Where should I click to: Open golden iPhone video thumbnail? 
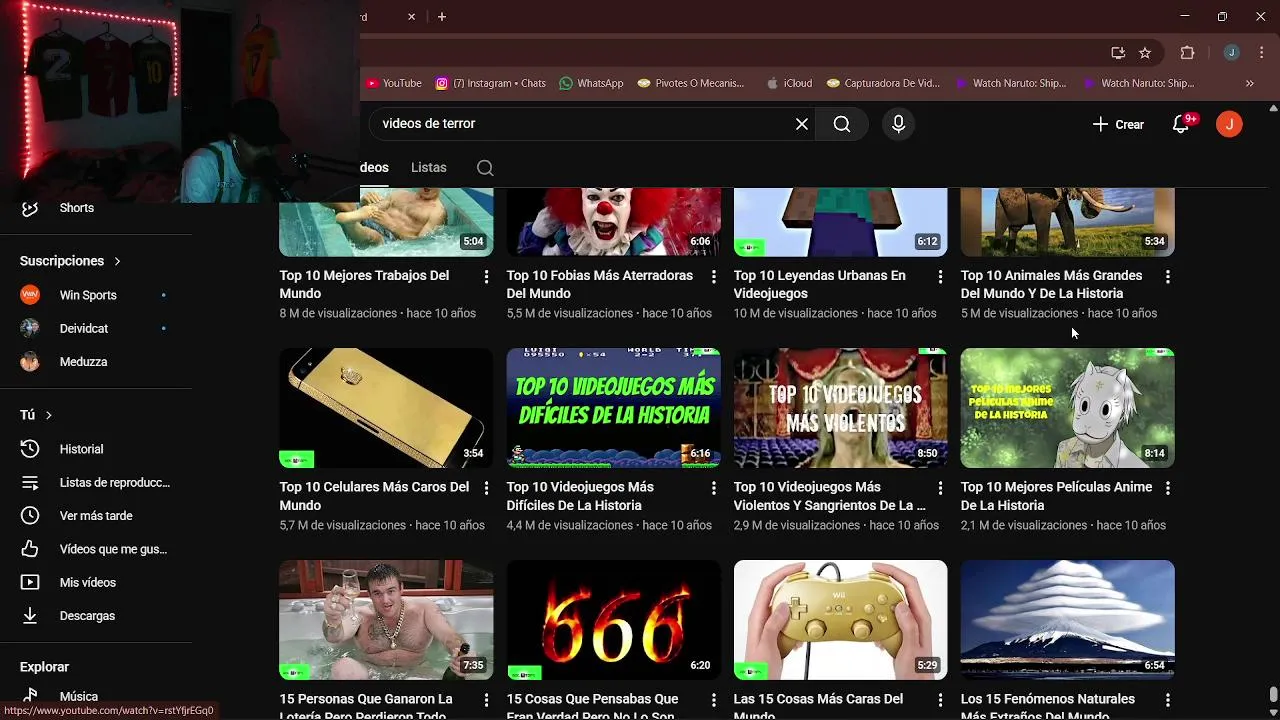pos(386,408)
